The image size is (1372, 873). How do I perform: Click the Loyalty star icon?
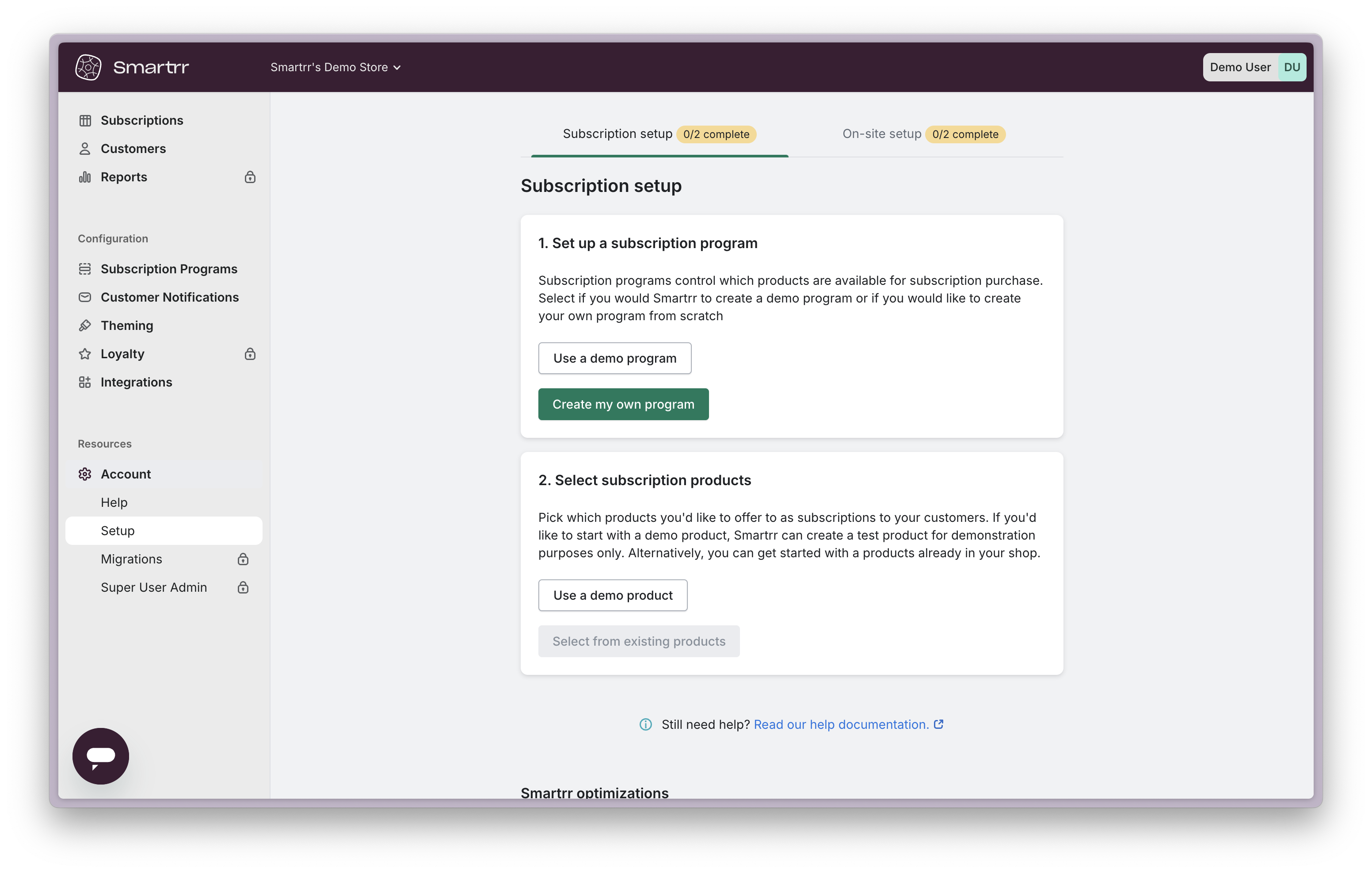pos(85,354)
